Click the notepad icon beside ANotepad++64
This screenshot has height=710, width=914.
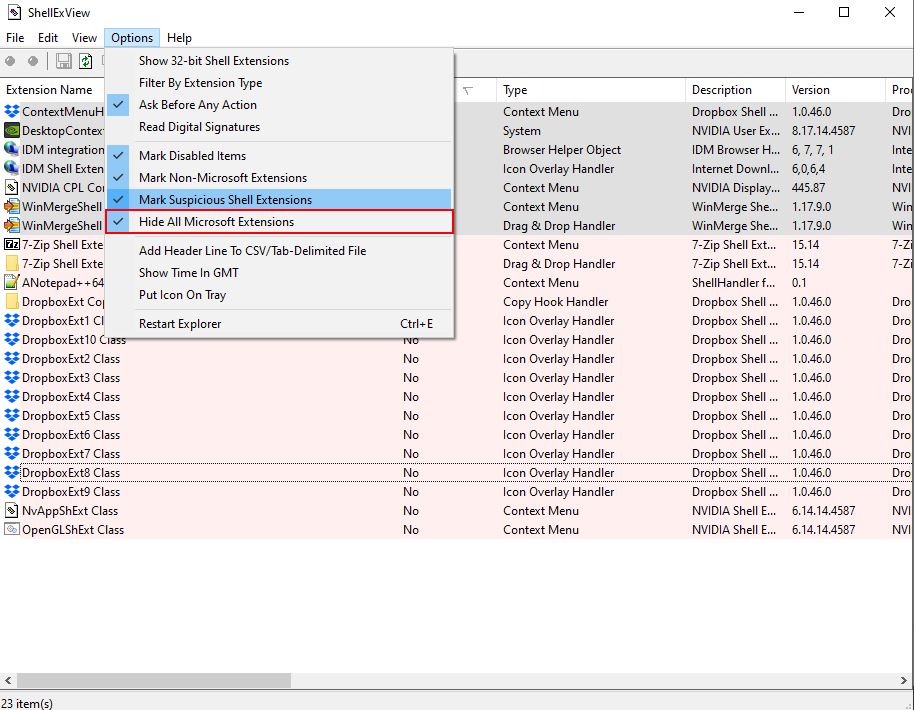pos(12,283)
